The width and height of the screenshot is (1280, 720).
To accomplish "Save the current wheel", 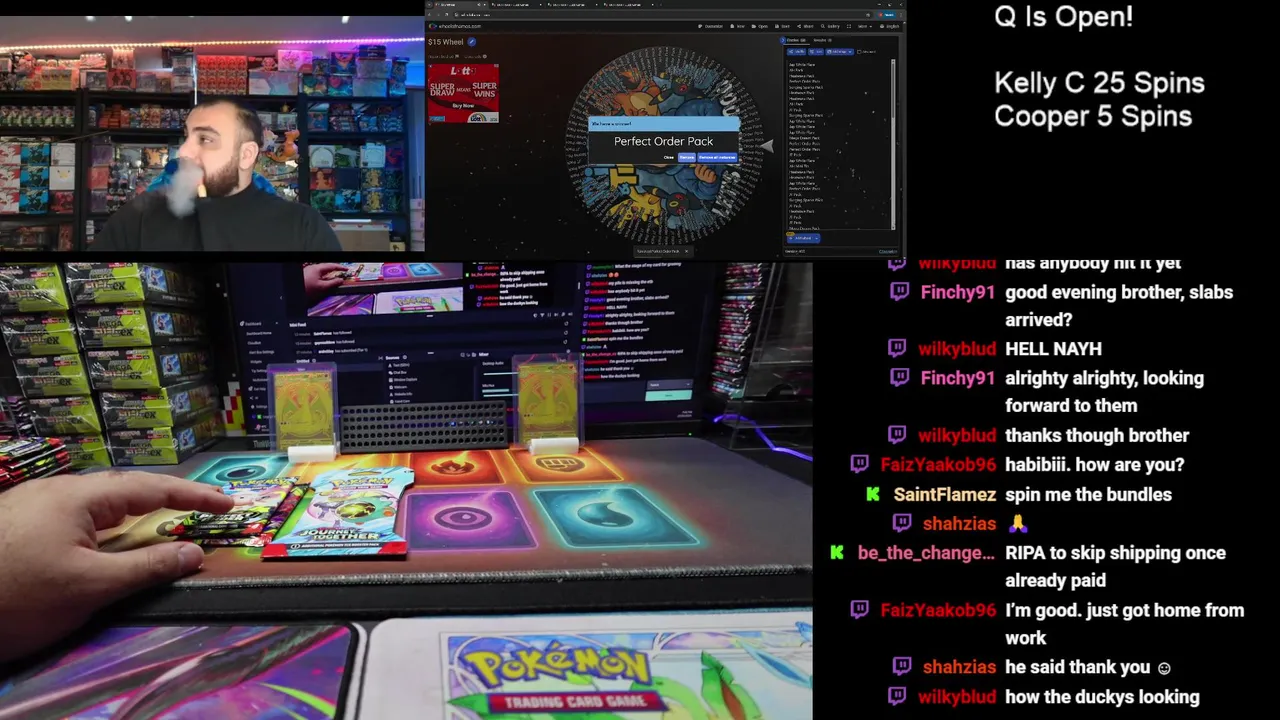I will tap(782, 26).
